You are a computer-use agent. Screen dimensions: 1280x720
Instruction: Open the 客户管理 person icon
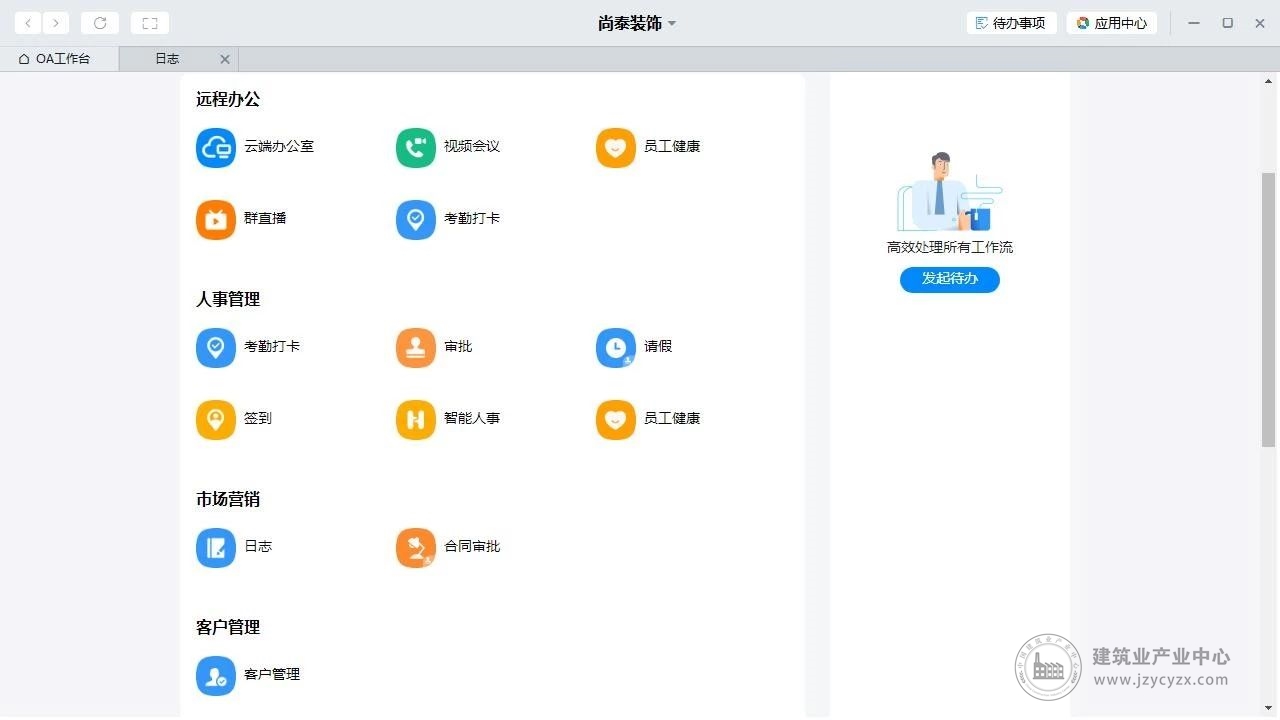(216, 676)
